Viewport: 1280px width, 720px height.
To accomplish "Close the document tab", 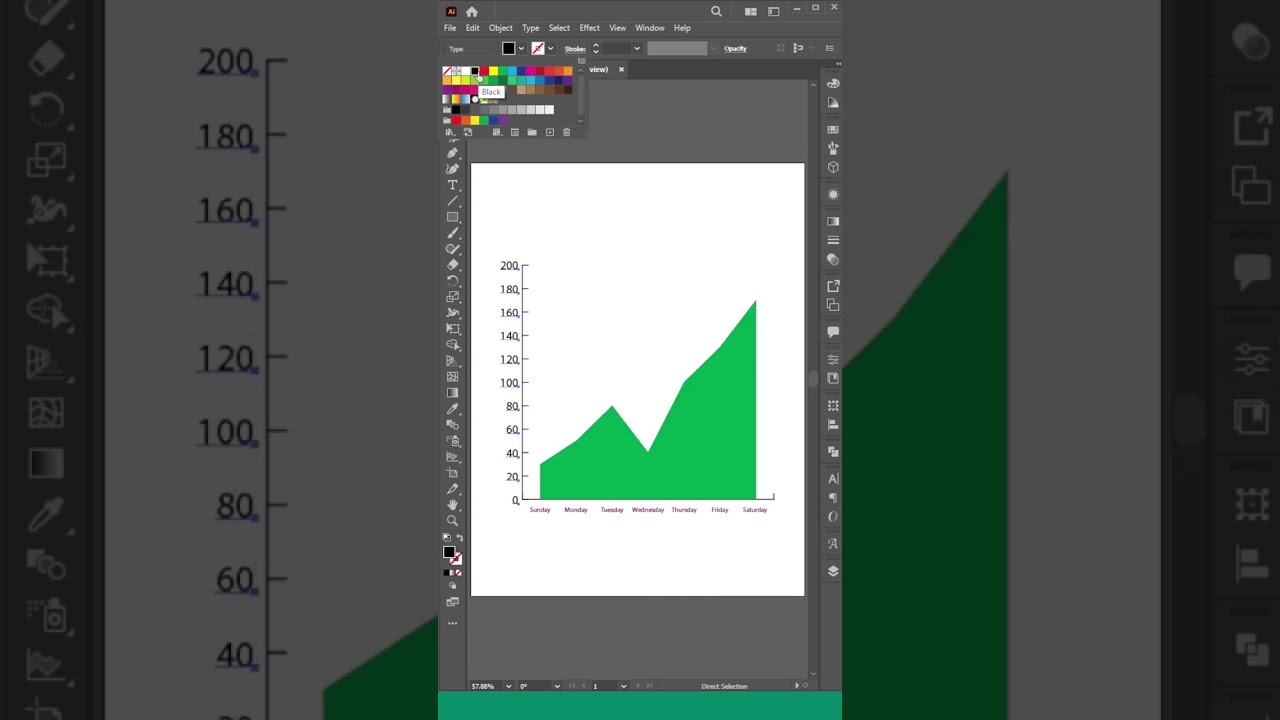I will coord(621,69).
